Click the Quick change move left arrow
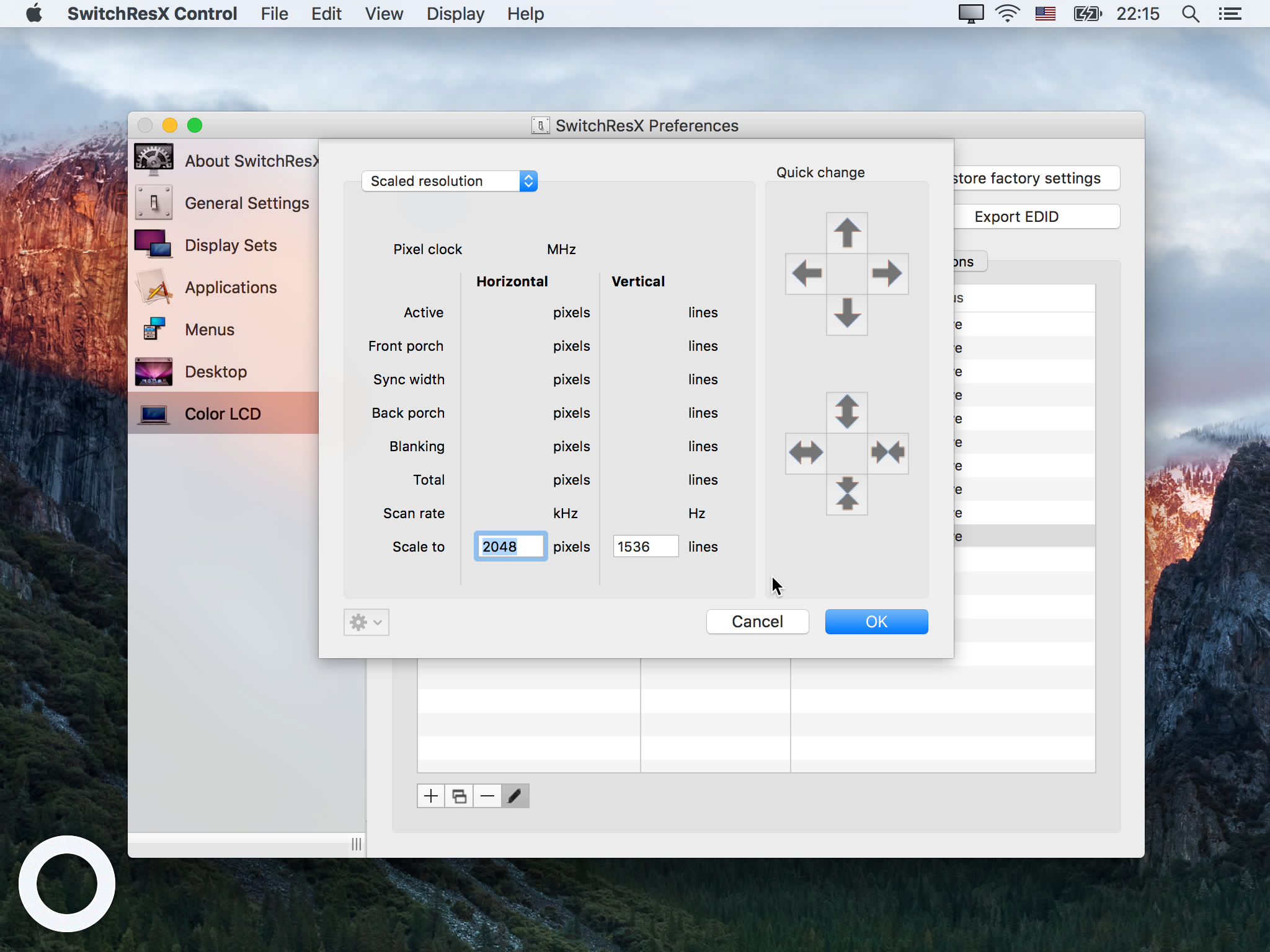 [x=806, y=273]
